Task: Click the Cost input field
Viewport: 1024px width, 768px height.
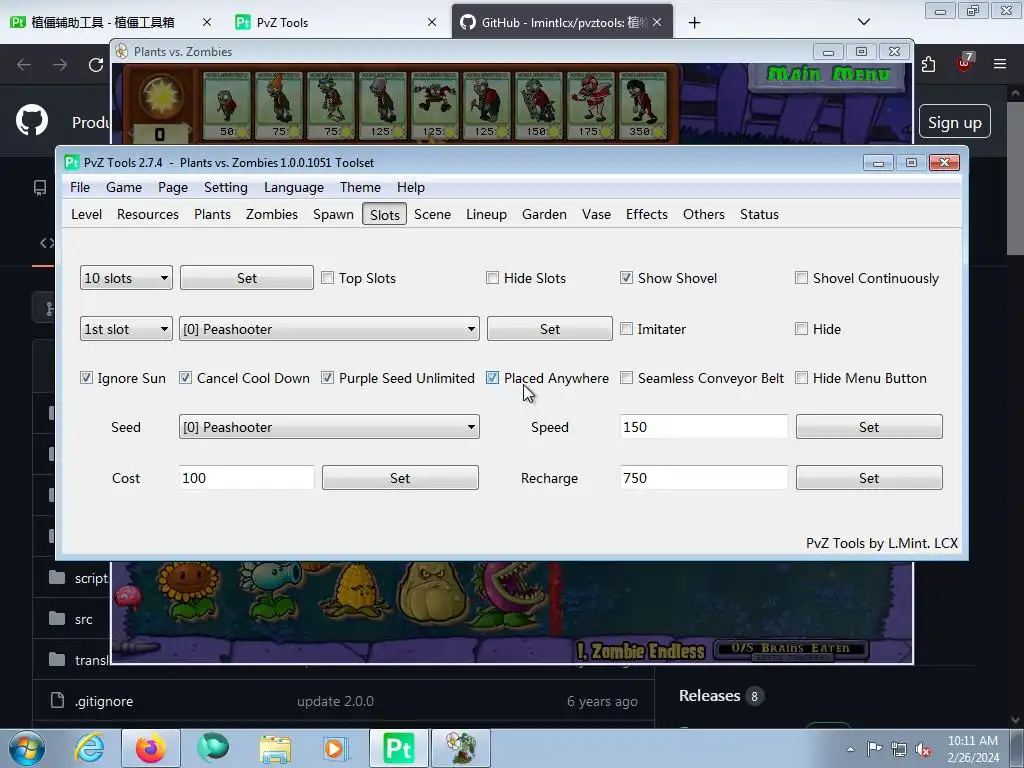Action: pyautogui.click(x=247, y=478)
